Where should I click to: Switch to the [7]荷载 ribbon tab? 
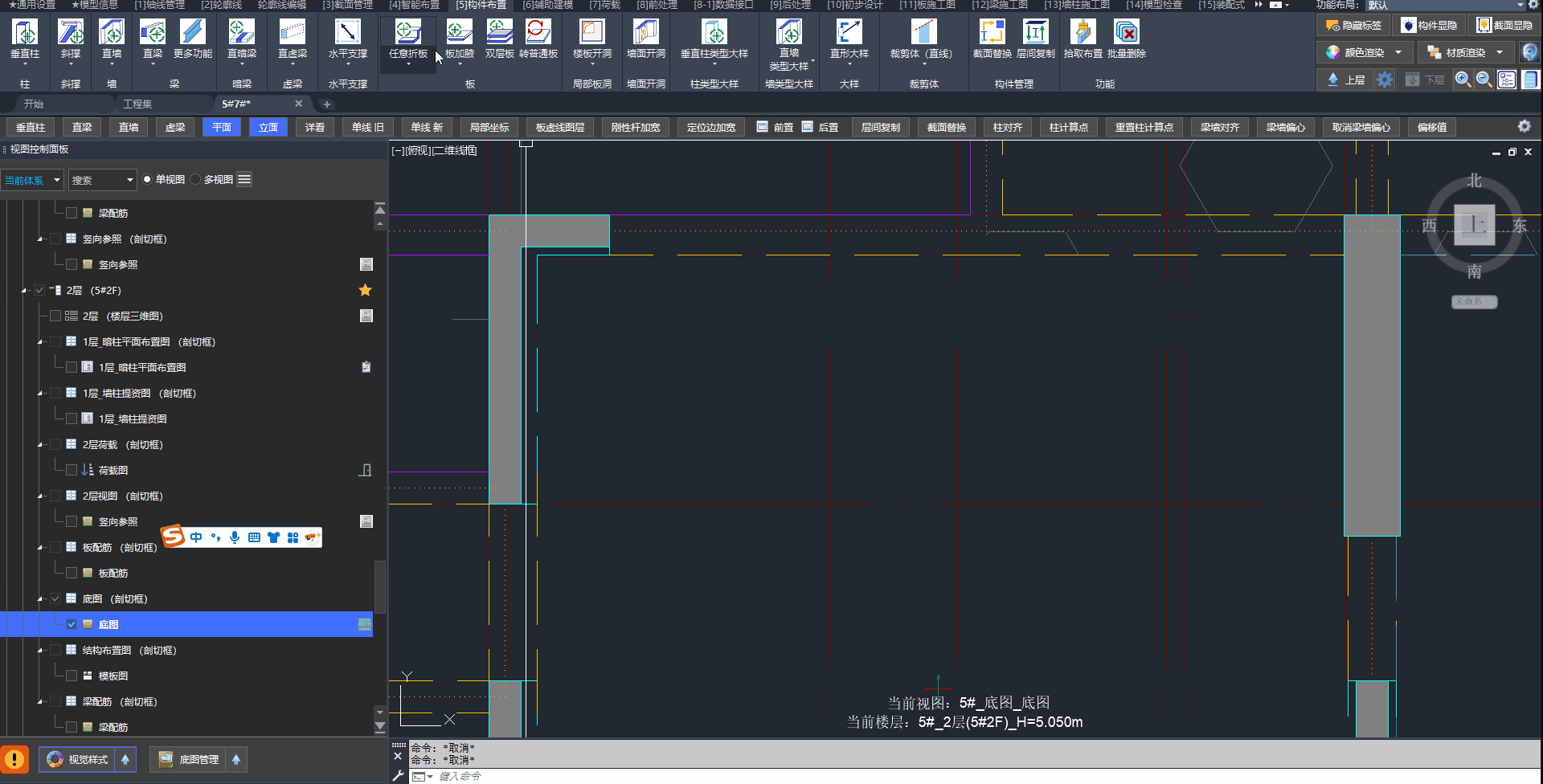pyautogui.click(x=604, y=5)
